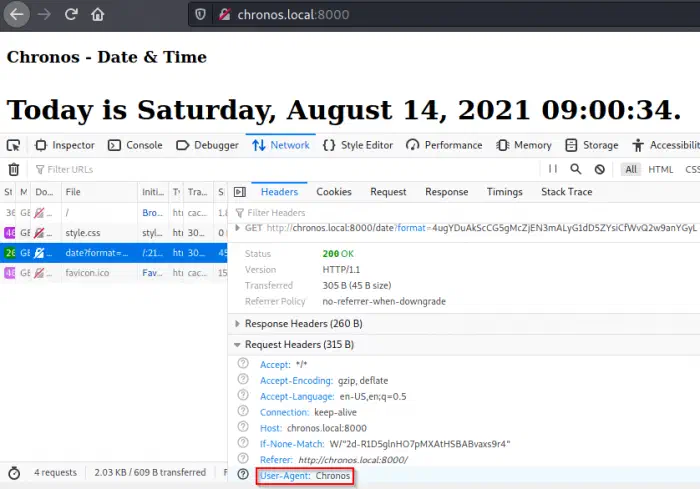The image size is (700, 489).
Task: Open the request blocking icon
Action: tap(600, 169)
